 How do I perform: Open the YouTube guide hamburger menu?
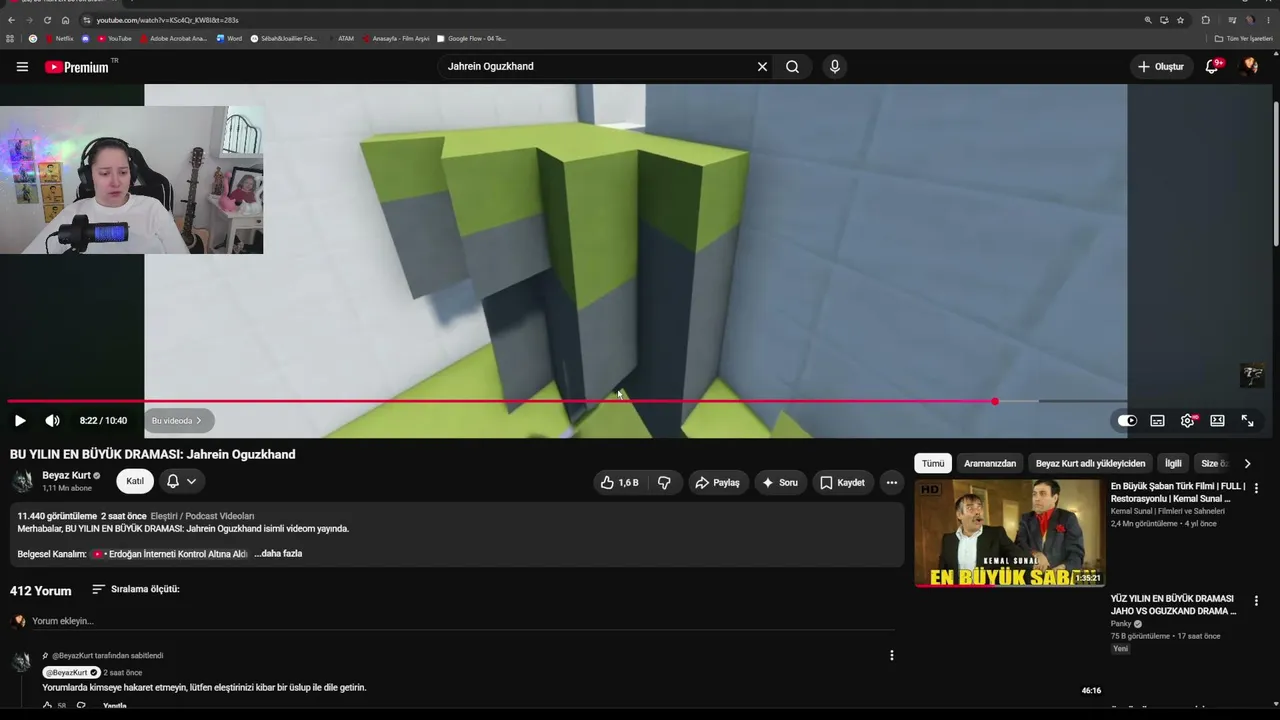coord(22,67)
